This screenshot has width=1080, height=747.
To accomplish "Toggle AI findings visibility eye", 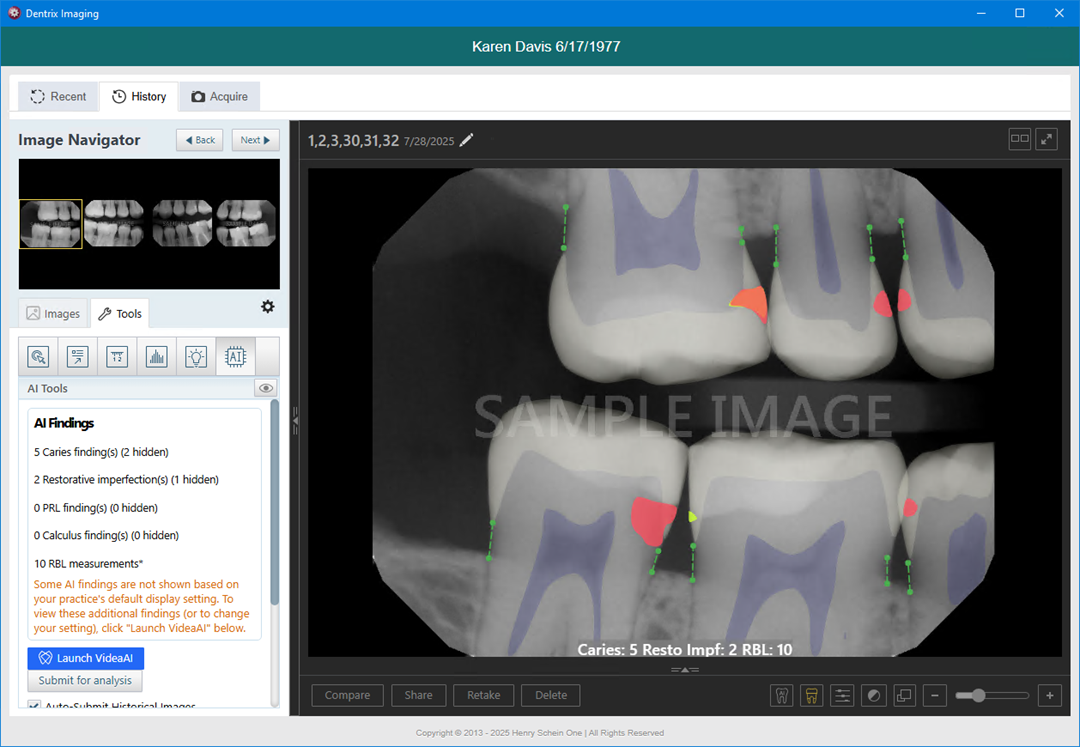I will (266, 388).
